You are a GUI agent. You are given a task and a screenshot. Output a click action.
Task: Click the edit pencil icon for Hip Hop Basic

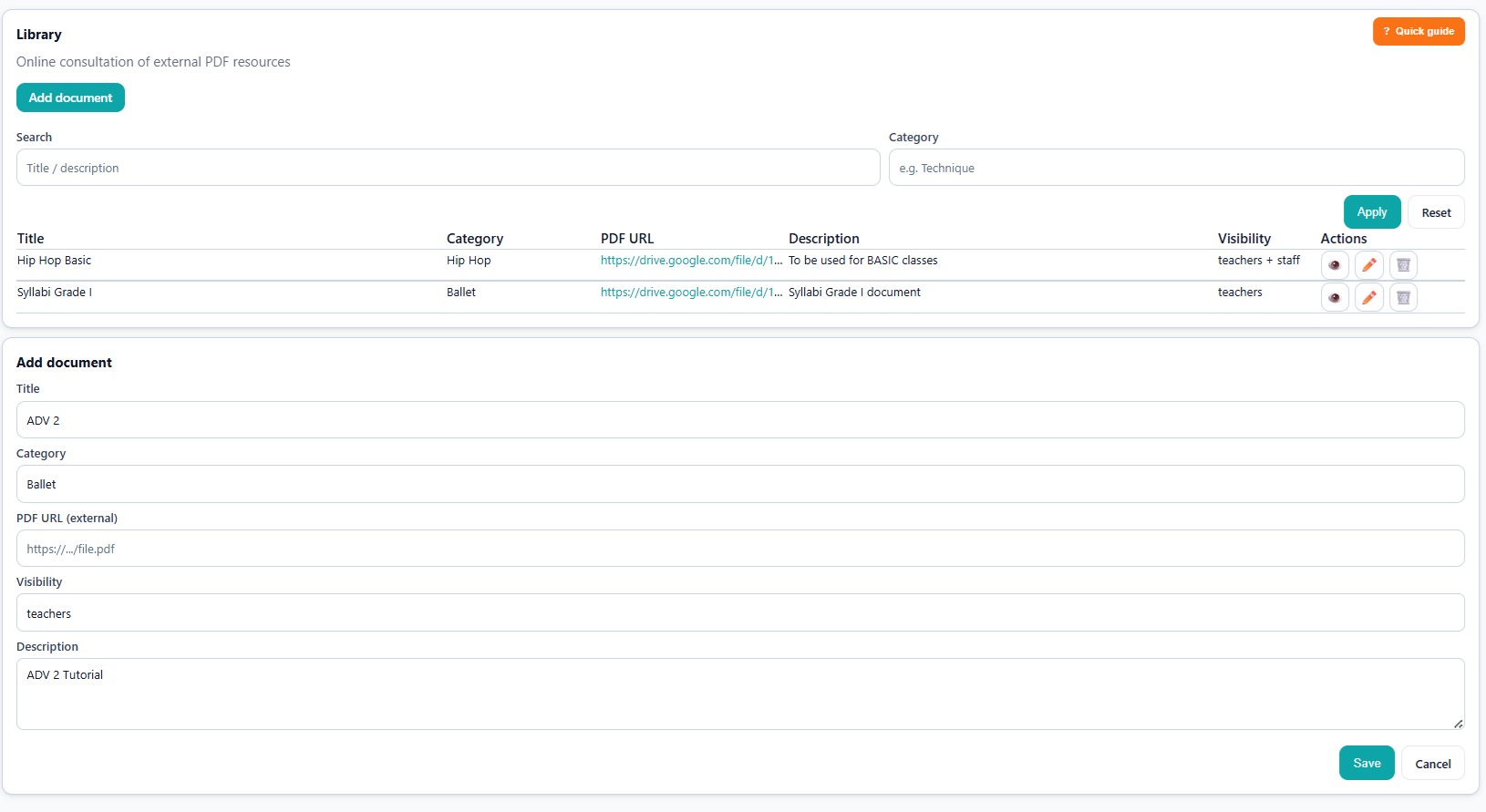click(x=1368, y=265)
